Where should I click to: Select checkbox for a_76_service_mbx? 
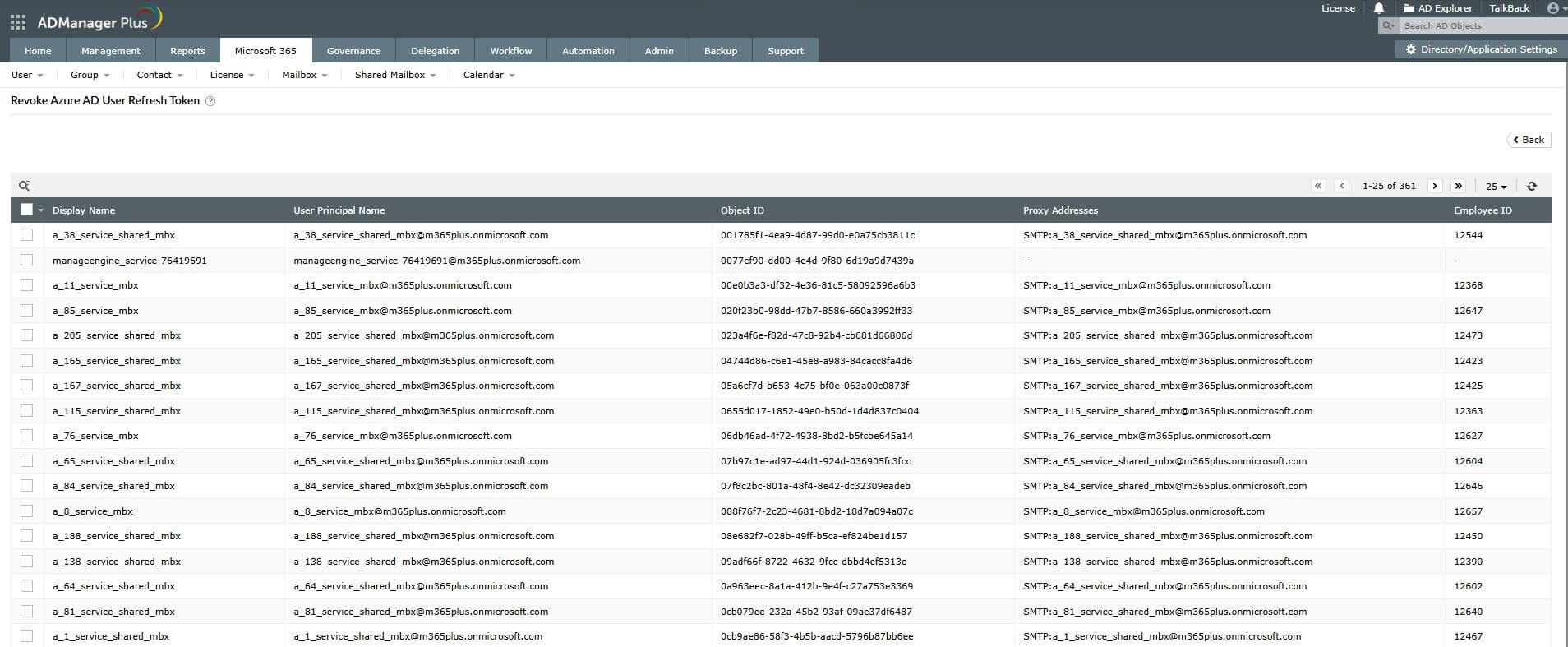[x=26, y=436]
